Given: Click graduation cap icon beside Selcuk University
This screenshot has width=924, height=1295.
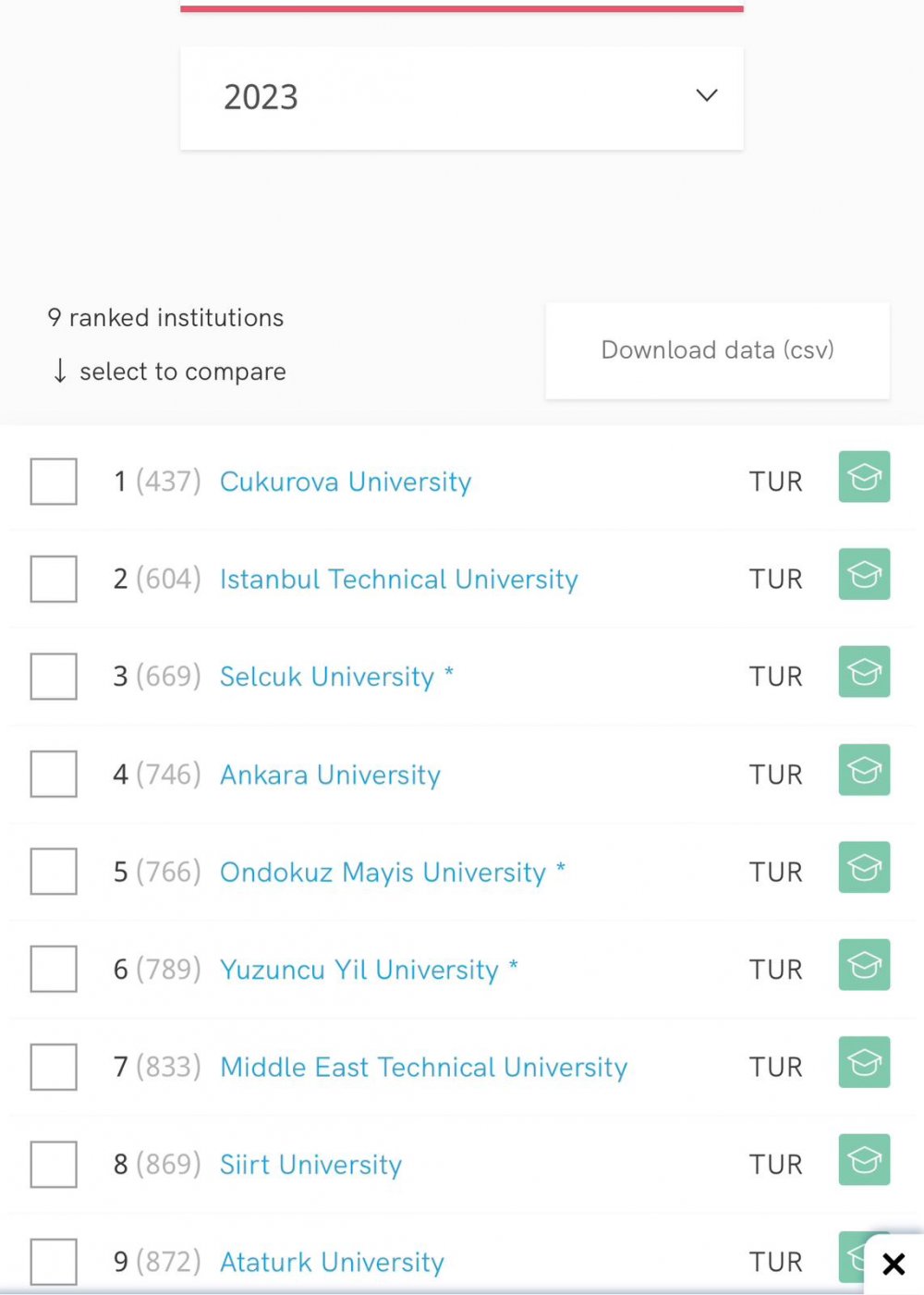Looking at the screenshot, I should 864,672.
